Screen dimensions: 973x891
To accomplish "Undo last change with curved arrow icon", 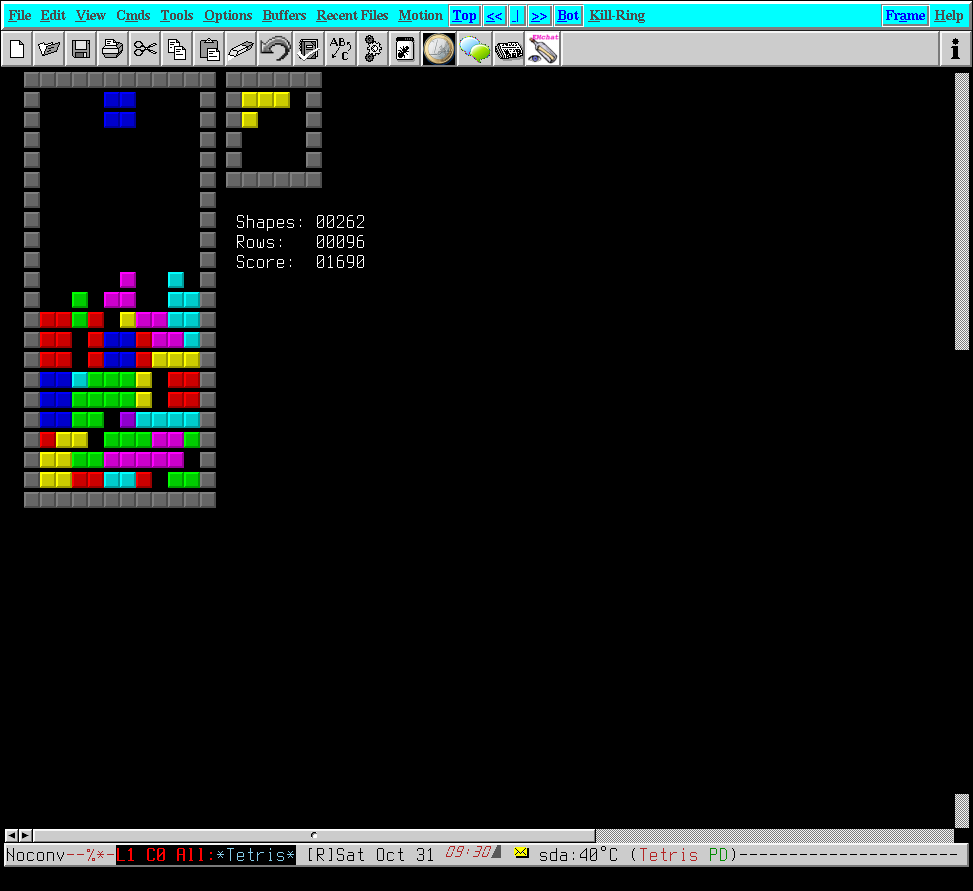I will (x=275, y=49).
